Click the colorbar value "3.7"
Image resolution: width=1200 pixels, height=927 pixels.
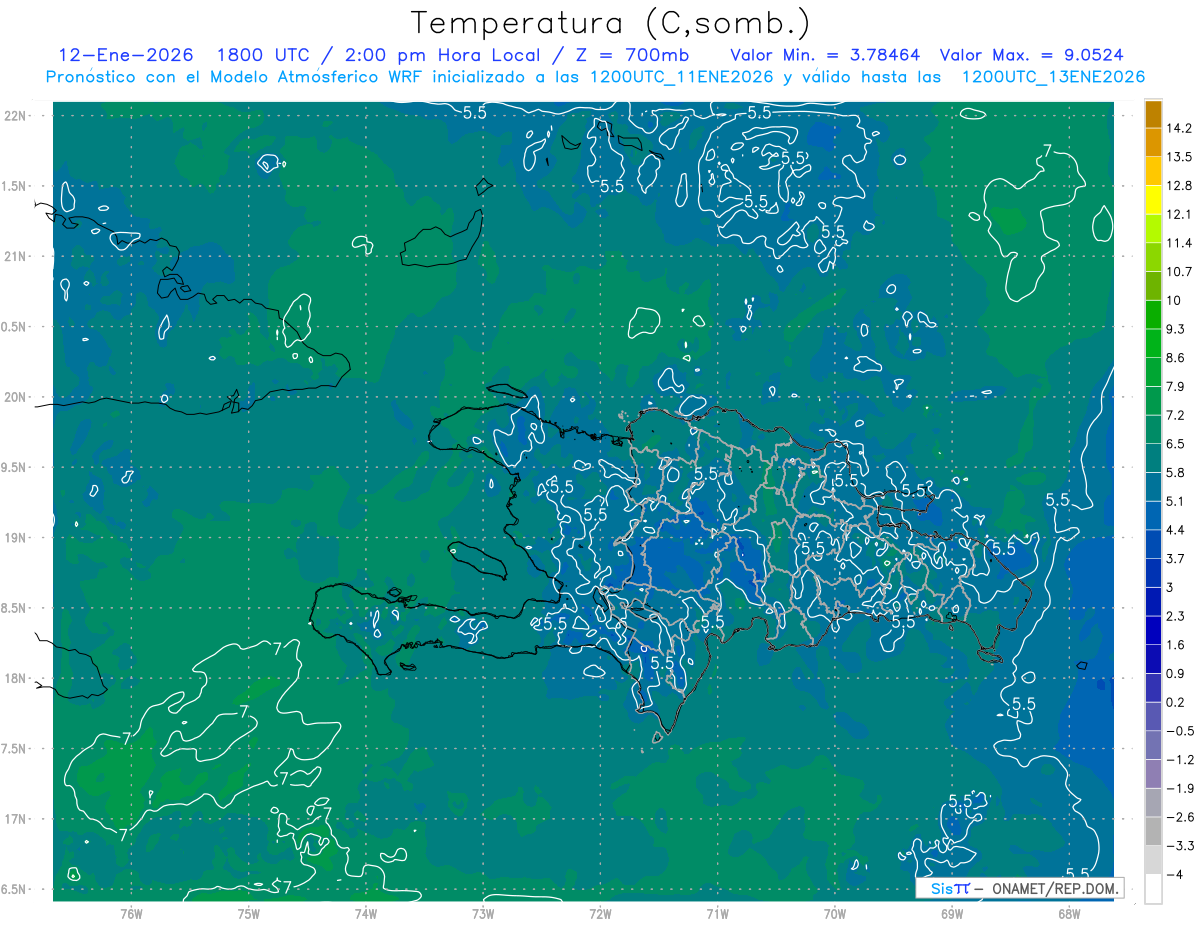point(1176,559)
